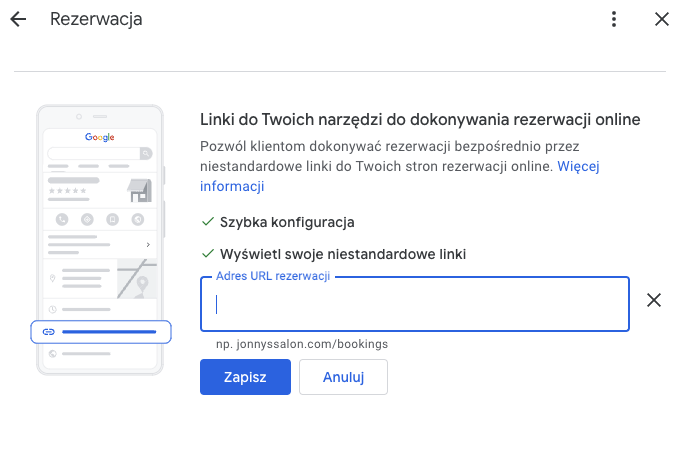Open the three-dot more options menu
This screenshot has height=449, width=684.
click(x=614, y=19)
